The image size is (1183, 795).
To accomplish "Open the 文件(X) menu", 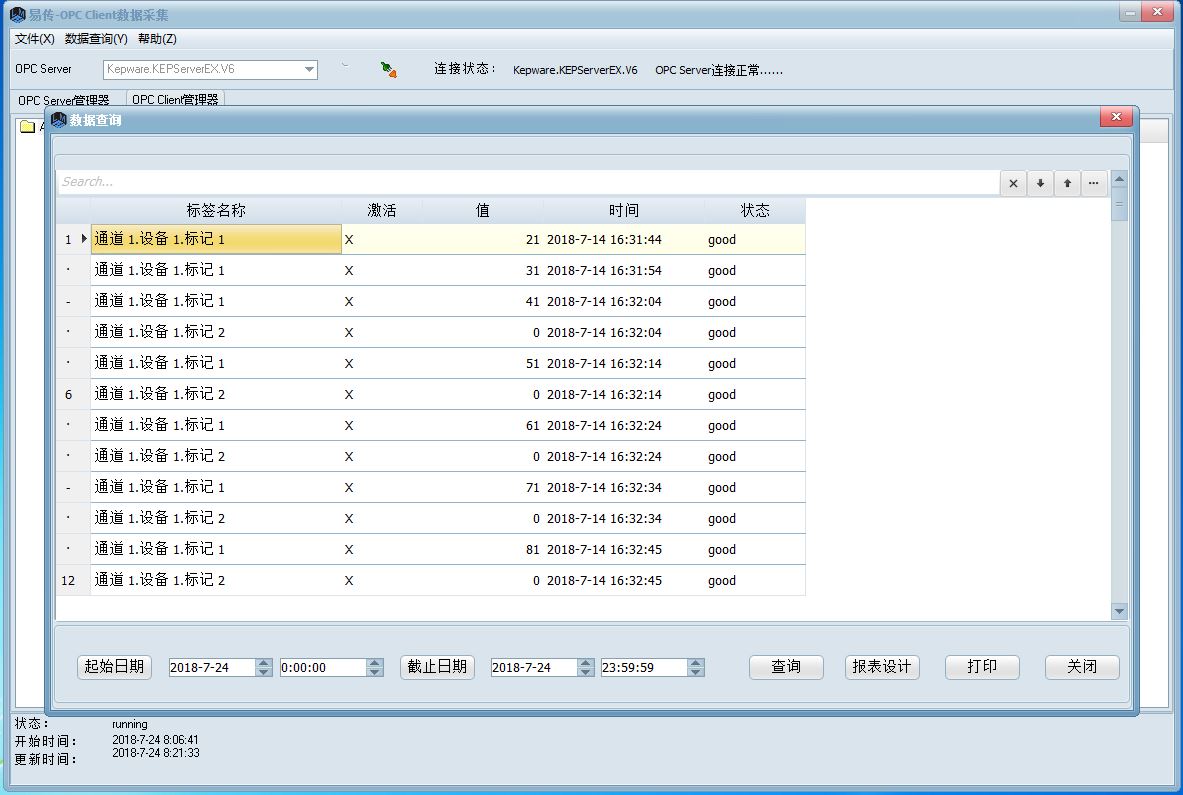I will pyautogui.click(x=35, y=39).
